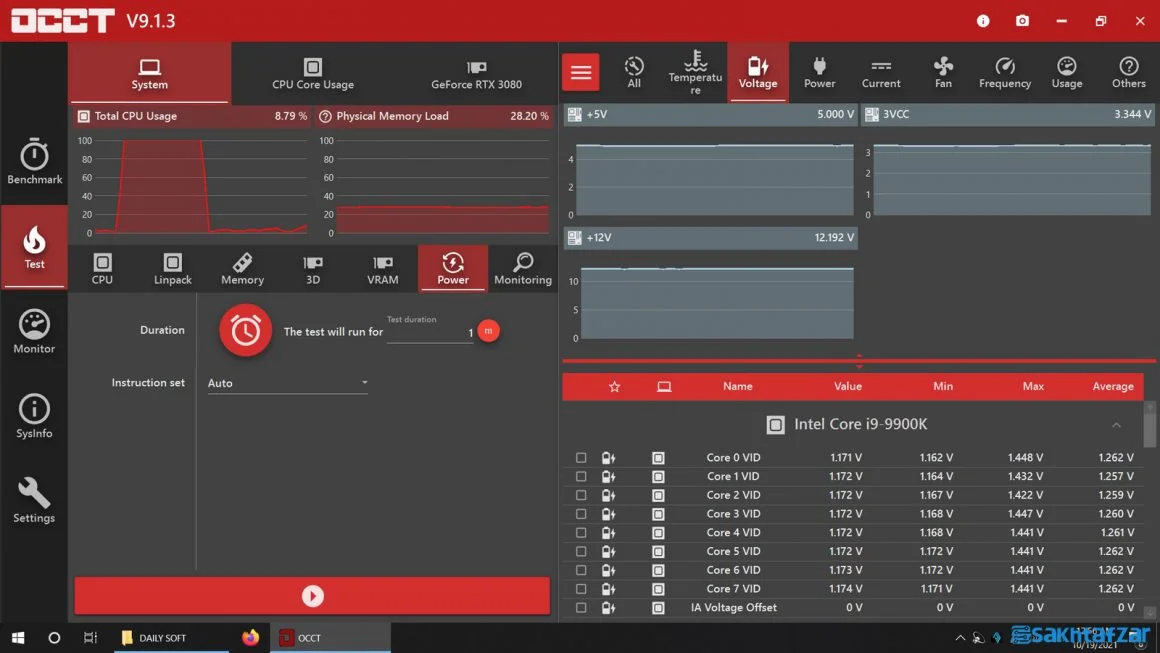Image resolution: width=1160 pixels, height=653 pixels.
Task: Select the 3D test tab
Action: 313,268
